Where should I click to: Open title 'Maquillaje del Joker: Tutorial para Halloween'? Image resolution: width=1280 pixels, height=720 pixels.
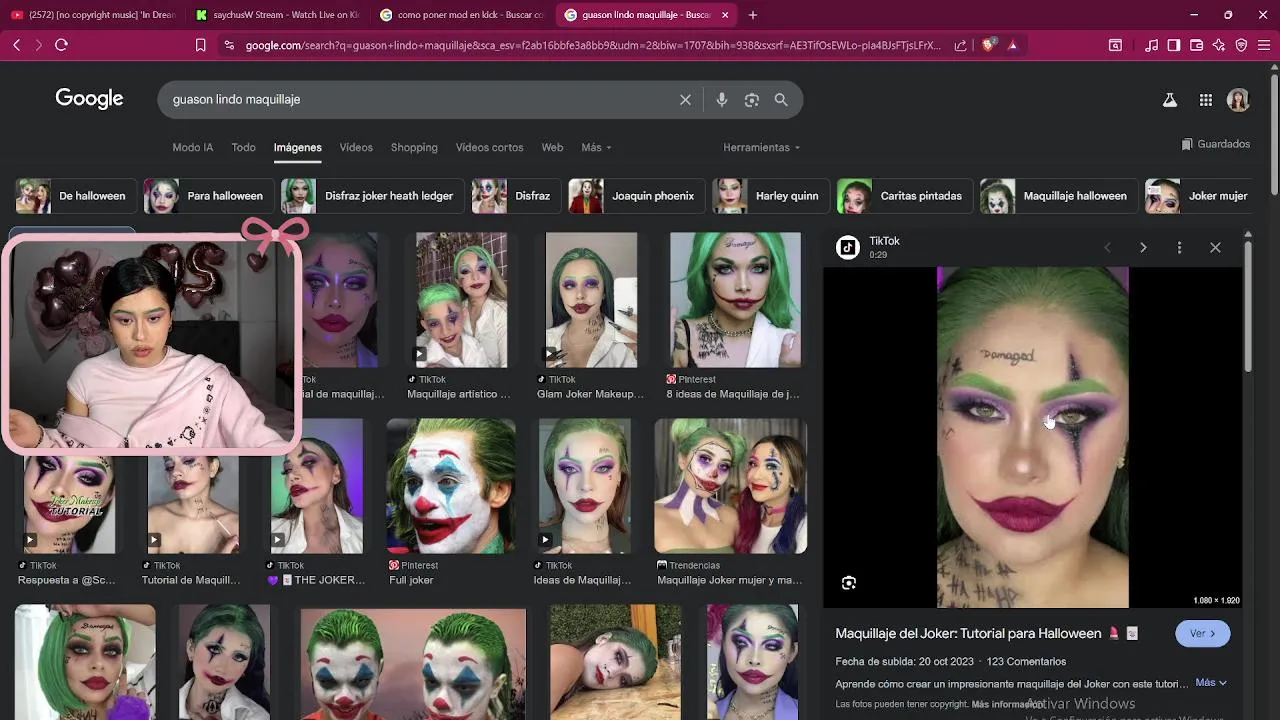coord(968,633)
